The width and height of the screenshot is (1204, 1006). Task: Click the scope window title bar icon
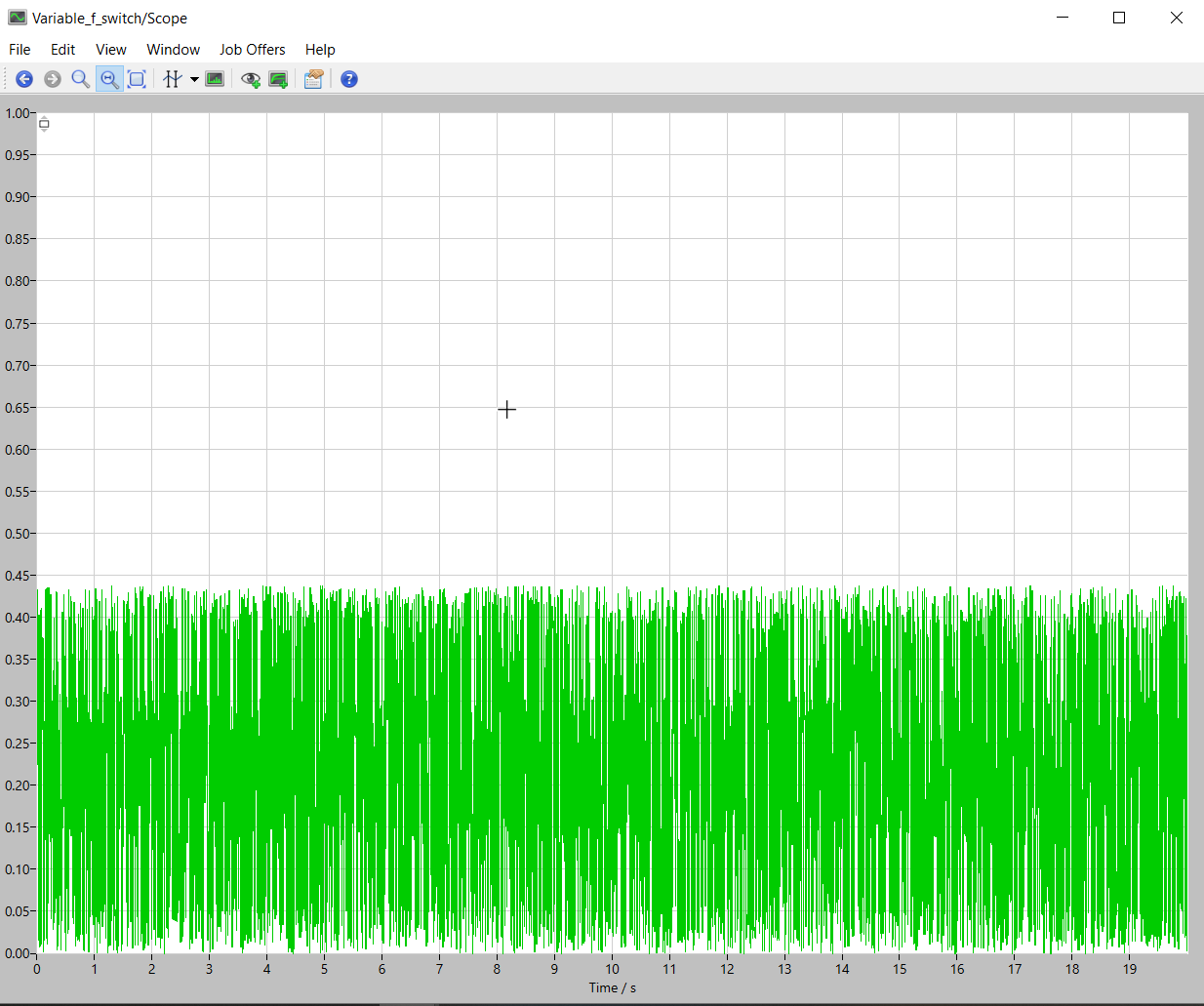[17, 18]
